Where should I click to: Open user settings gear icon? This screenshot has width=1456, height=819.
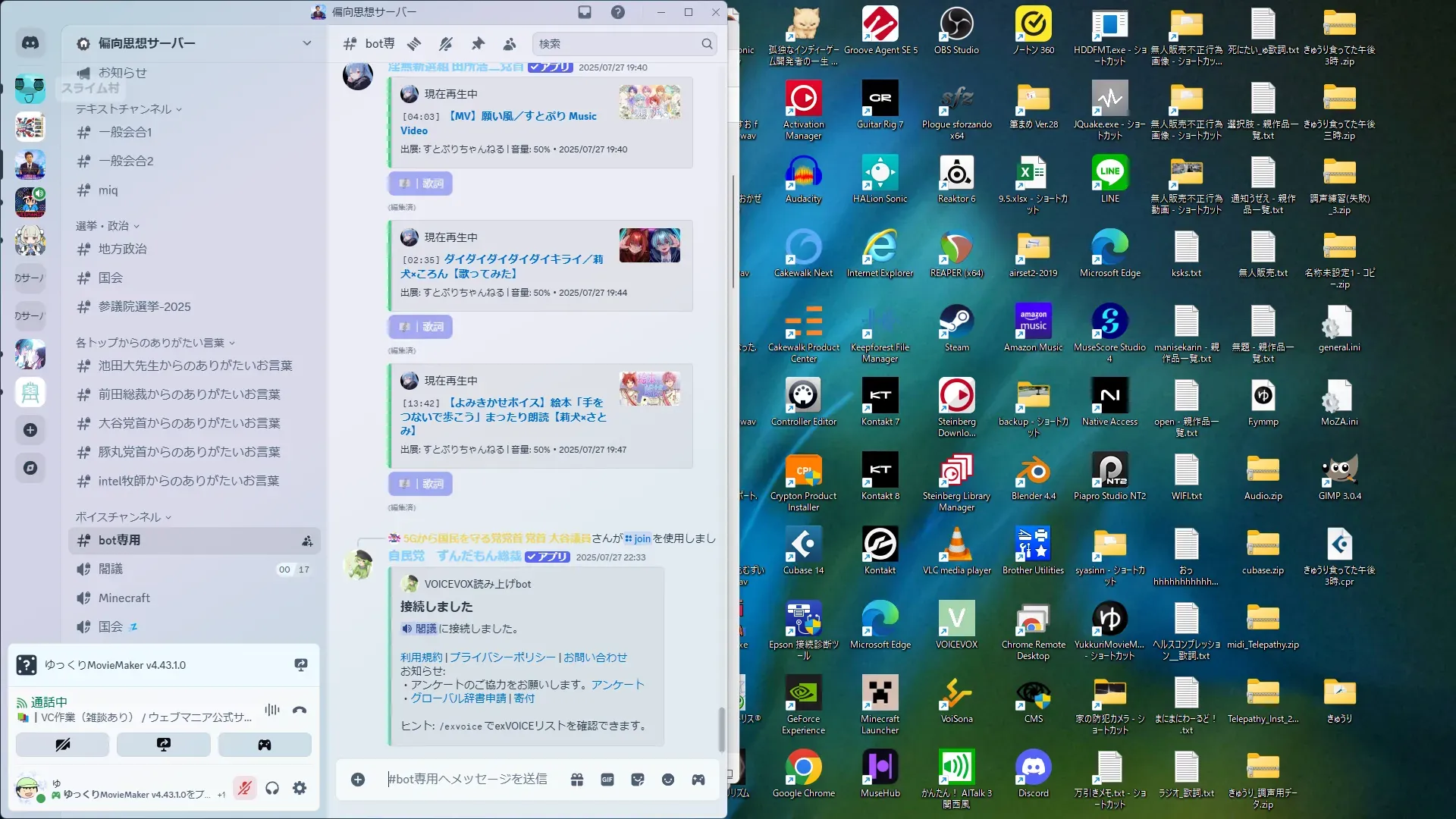tap(300, 788)
